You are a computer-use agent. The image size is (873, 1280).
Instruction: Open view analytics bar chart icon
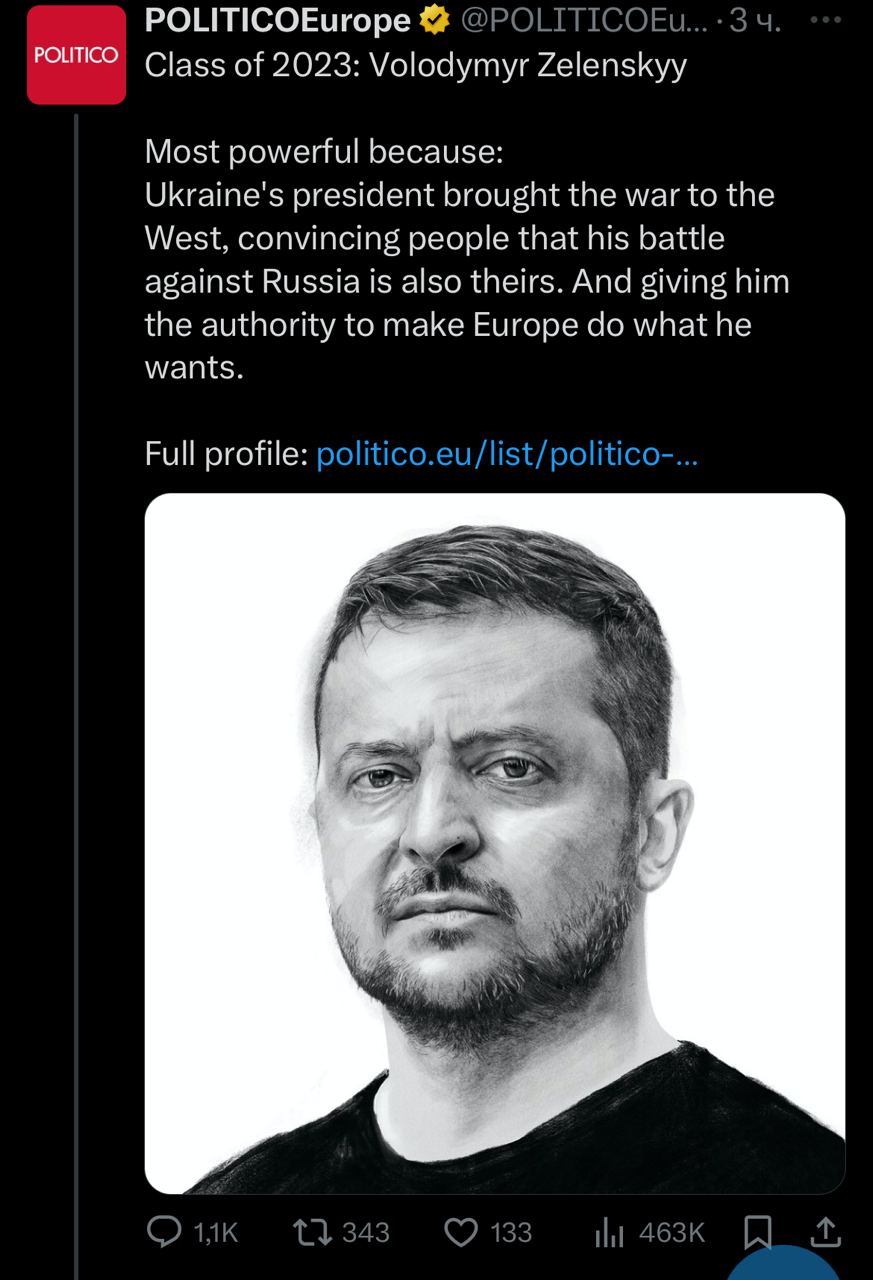click(x=609, y=1234)
